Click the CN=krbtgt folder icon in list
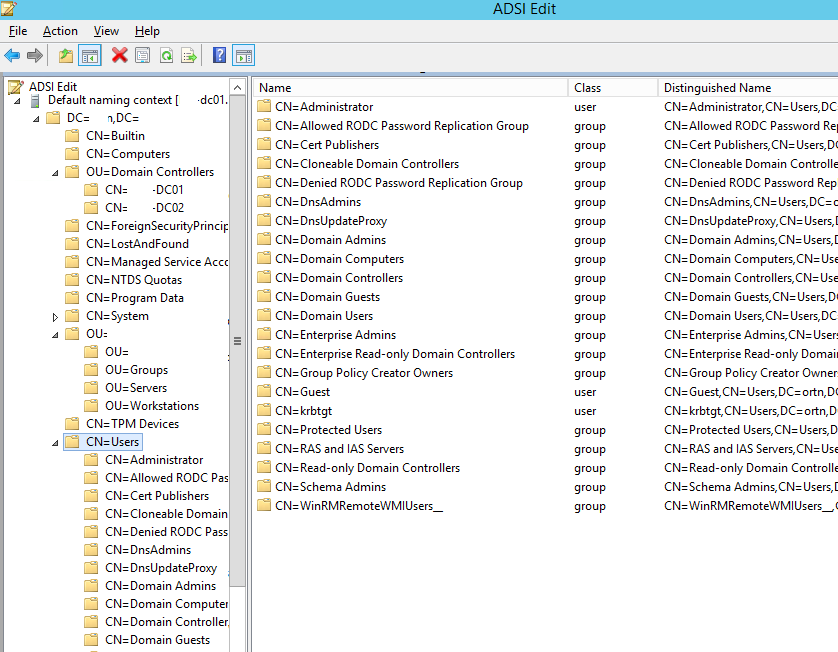Image resolution: width=838 pixels, height=652 pixels. 264,410
